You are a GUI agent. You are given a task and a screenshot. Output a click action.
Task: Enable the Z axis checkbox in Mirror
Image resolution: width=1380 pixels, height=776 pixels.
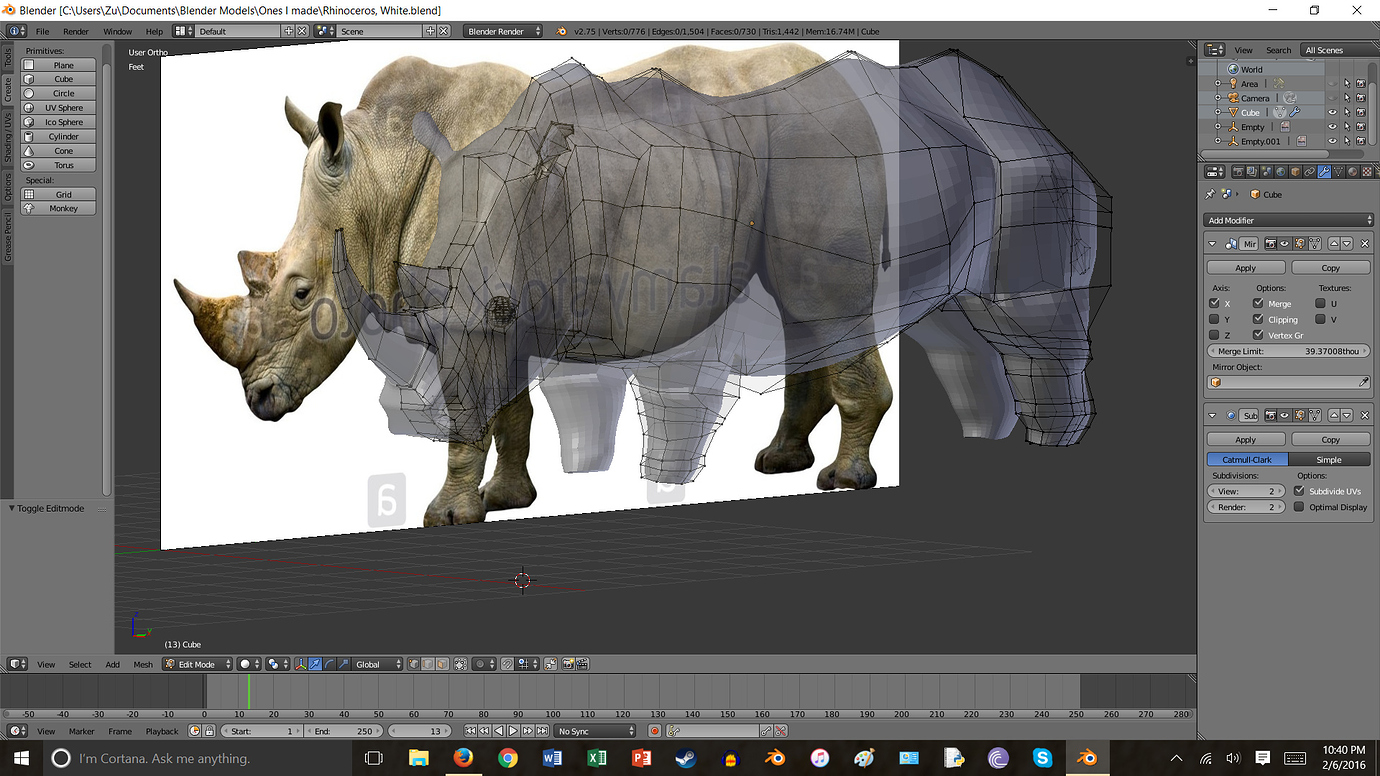click(1214, 335)
